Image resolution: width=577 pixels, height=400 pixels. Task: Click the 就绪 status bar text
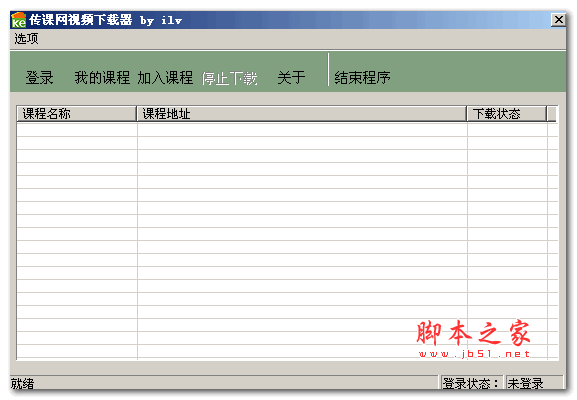(x=22, y=383)
